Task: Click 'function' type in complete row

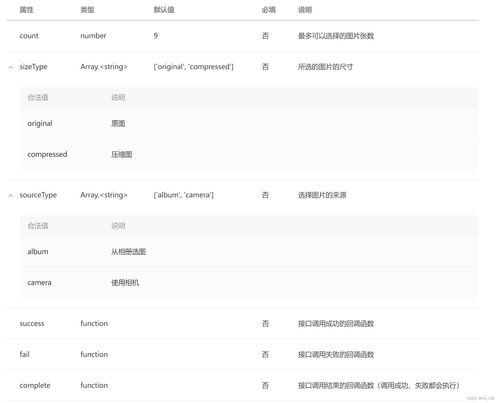Action: pos(94,385)
